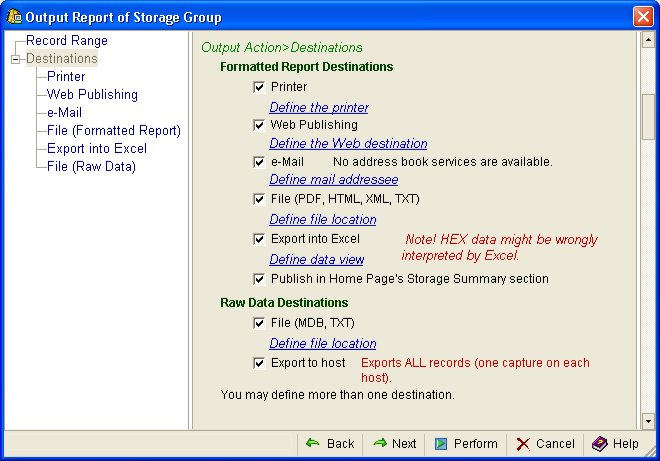Open Define file location under File (MDB)
The image size is (660, 461).
tap(323, 344)
